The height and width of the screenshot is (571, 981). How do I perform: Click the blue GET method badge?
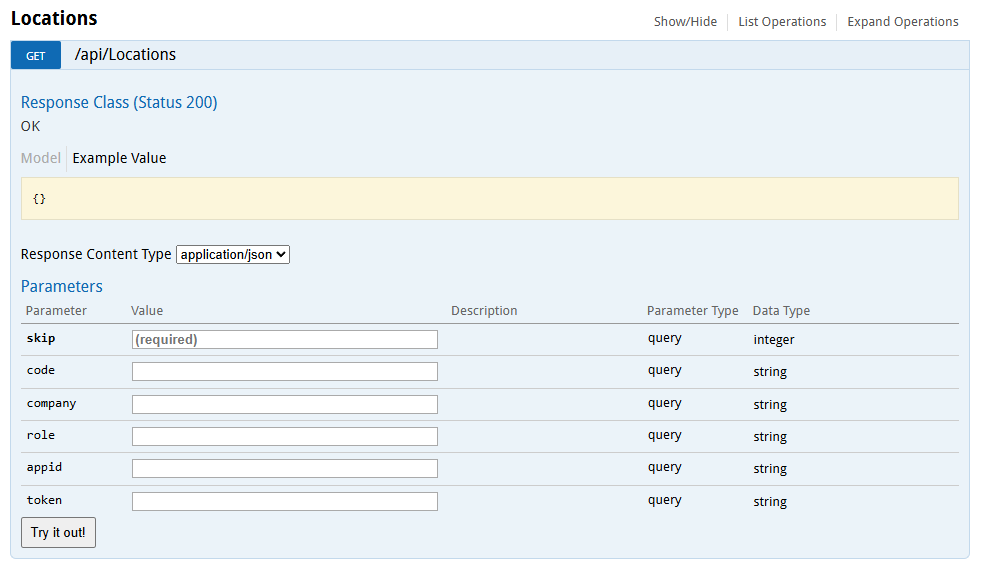tap(36, 55)
